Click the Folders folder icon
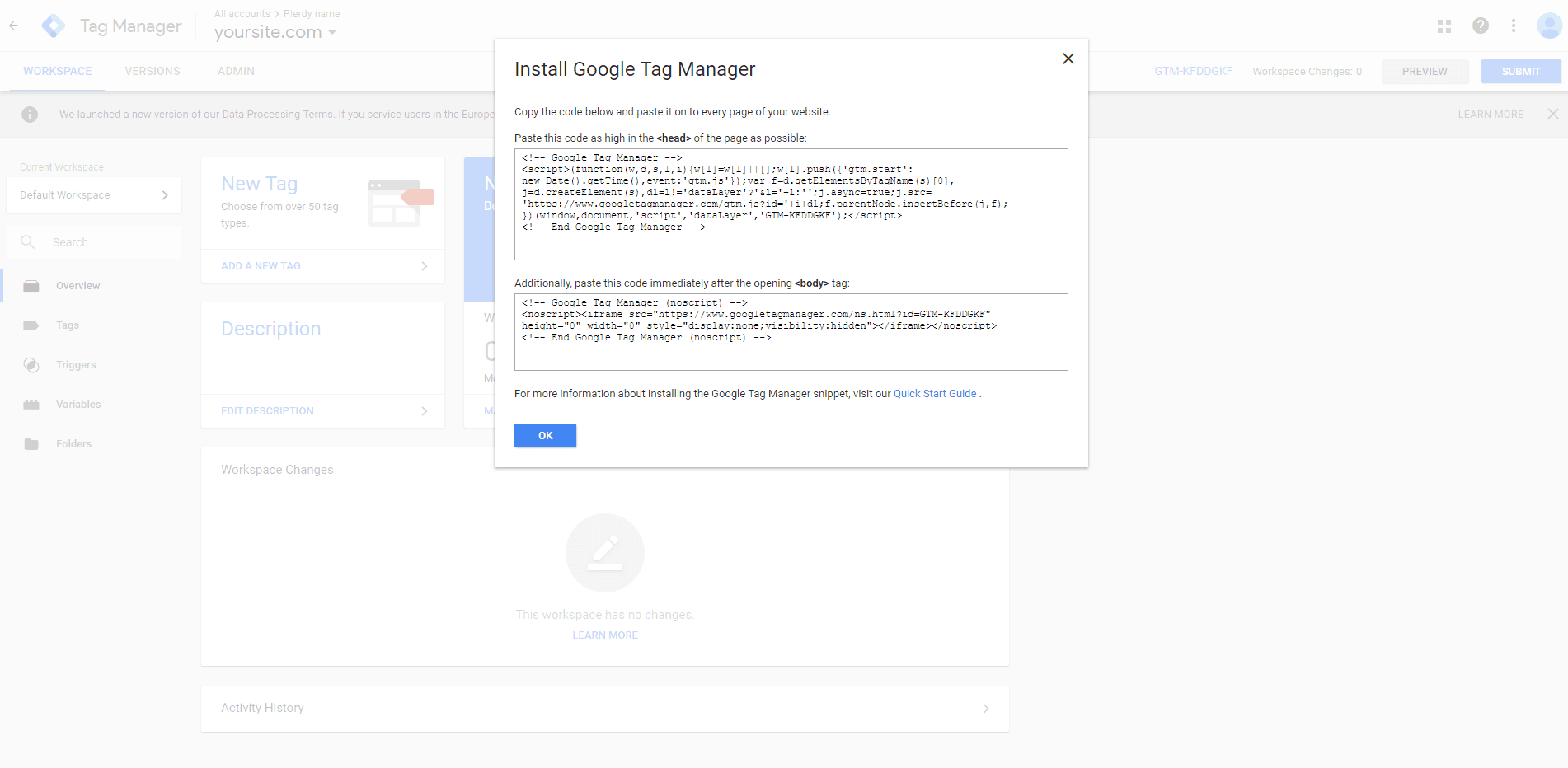The height and width of the screenshot is (768, 1568). click(x=31, y=444)
